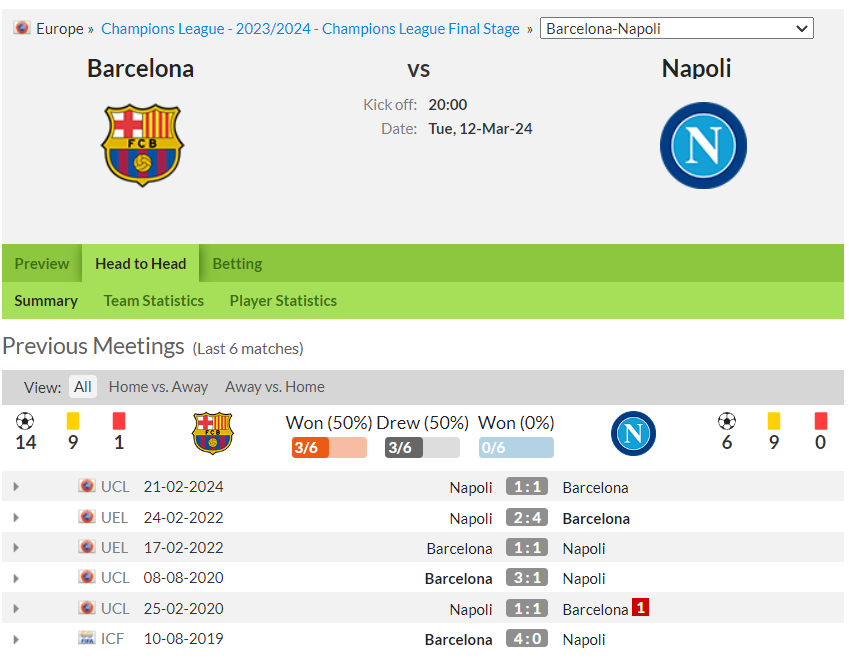Click the Barcelona red card icon
This screenshot has height=672, width=849.
click(x=119, y=421)
